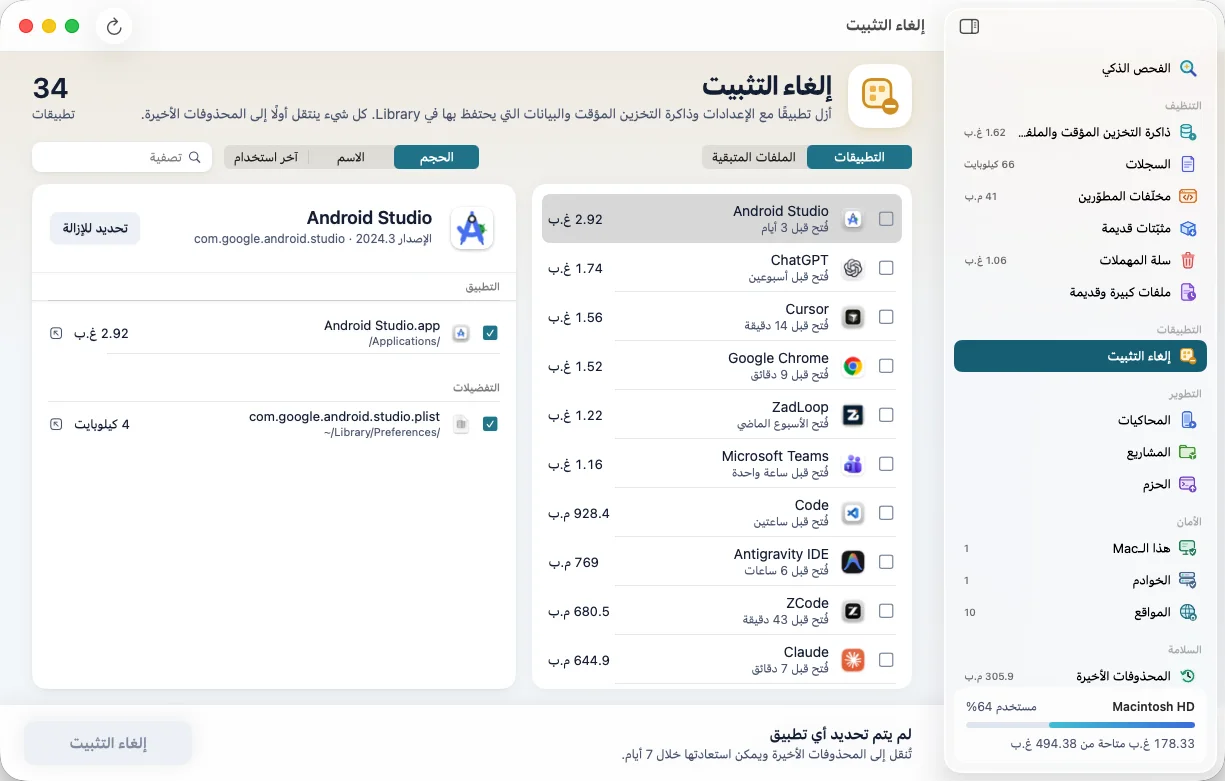The height and width of the screenshot is (781, 1225).
Task: Open الفحص الذكي from the sidebar
Action: (1080, 68)
